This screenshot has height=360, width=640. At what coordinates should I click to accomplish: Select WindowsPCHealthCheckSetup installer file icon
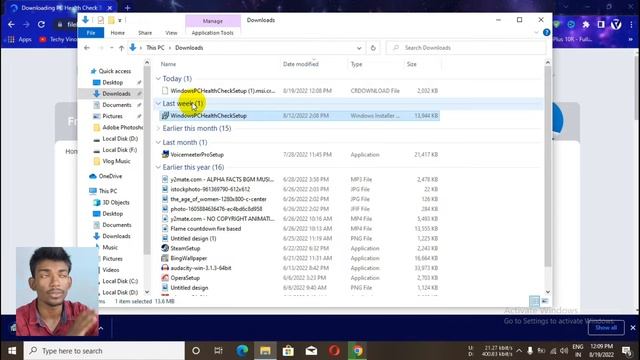click(x=165, y=116)
